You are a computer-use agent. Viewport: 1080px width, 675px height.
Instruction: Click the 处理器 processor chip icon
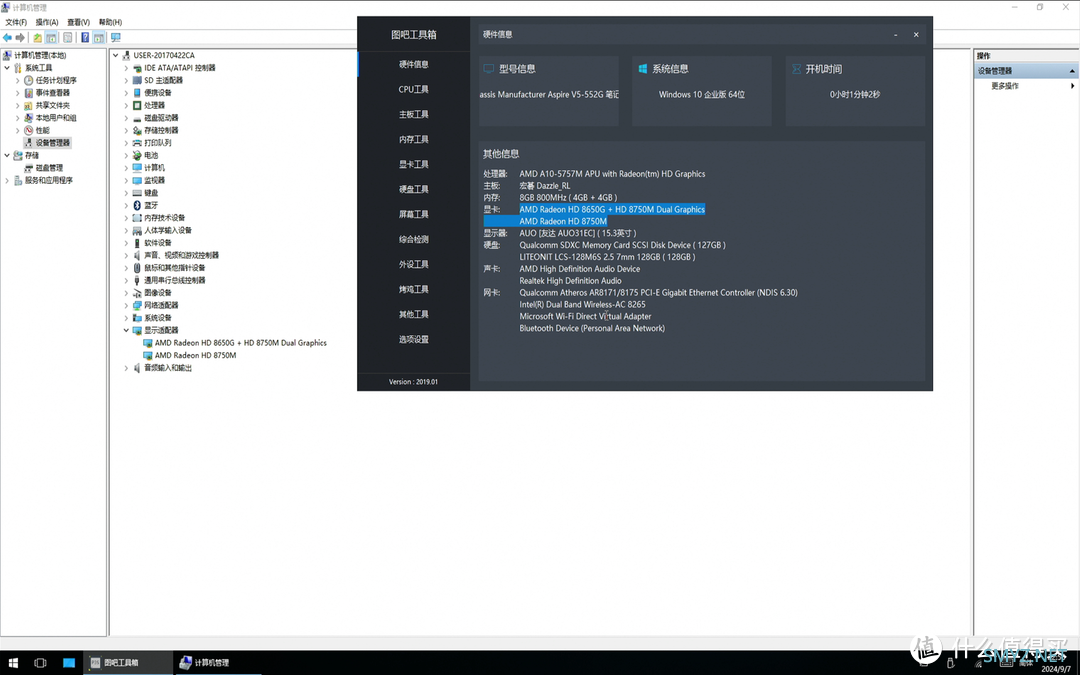[x=137, y=105]
